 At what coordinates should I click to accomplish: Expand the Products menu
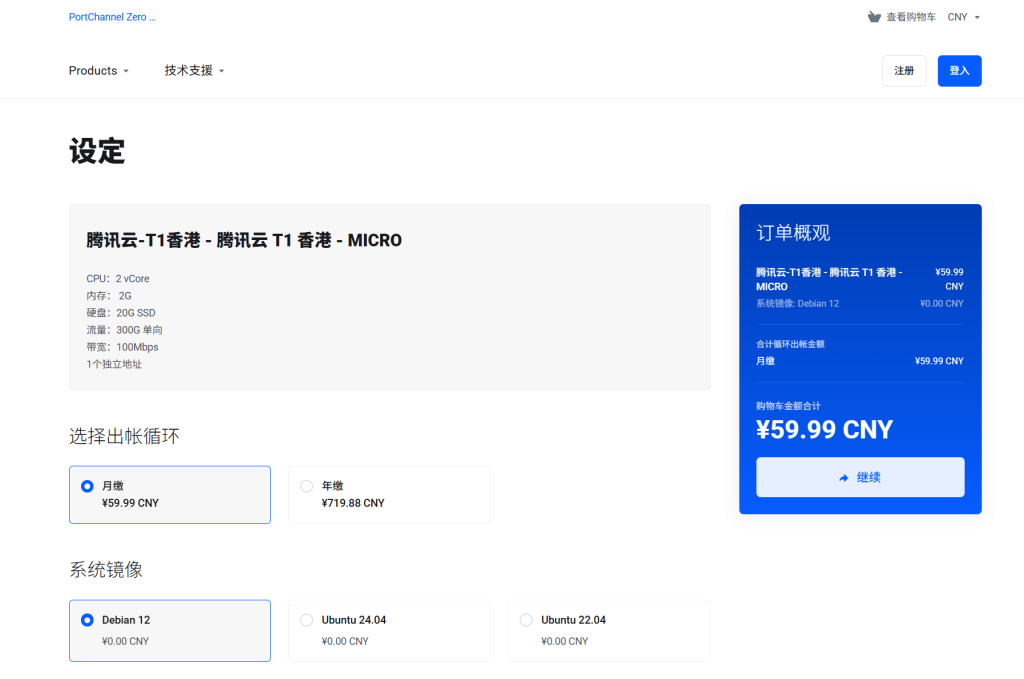coord(99,71)
